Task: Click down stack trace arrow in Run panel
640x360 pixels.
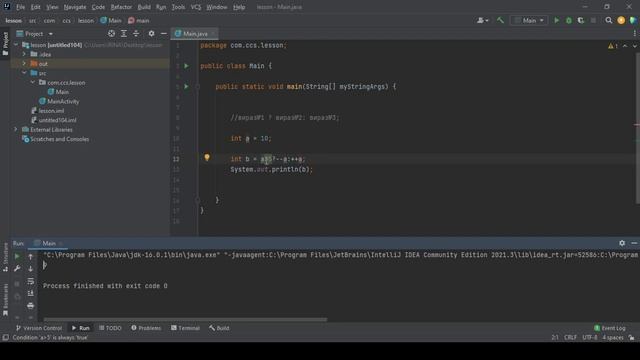Action: coord(30,269)
